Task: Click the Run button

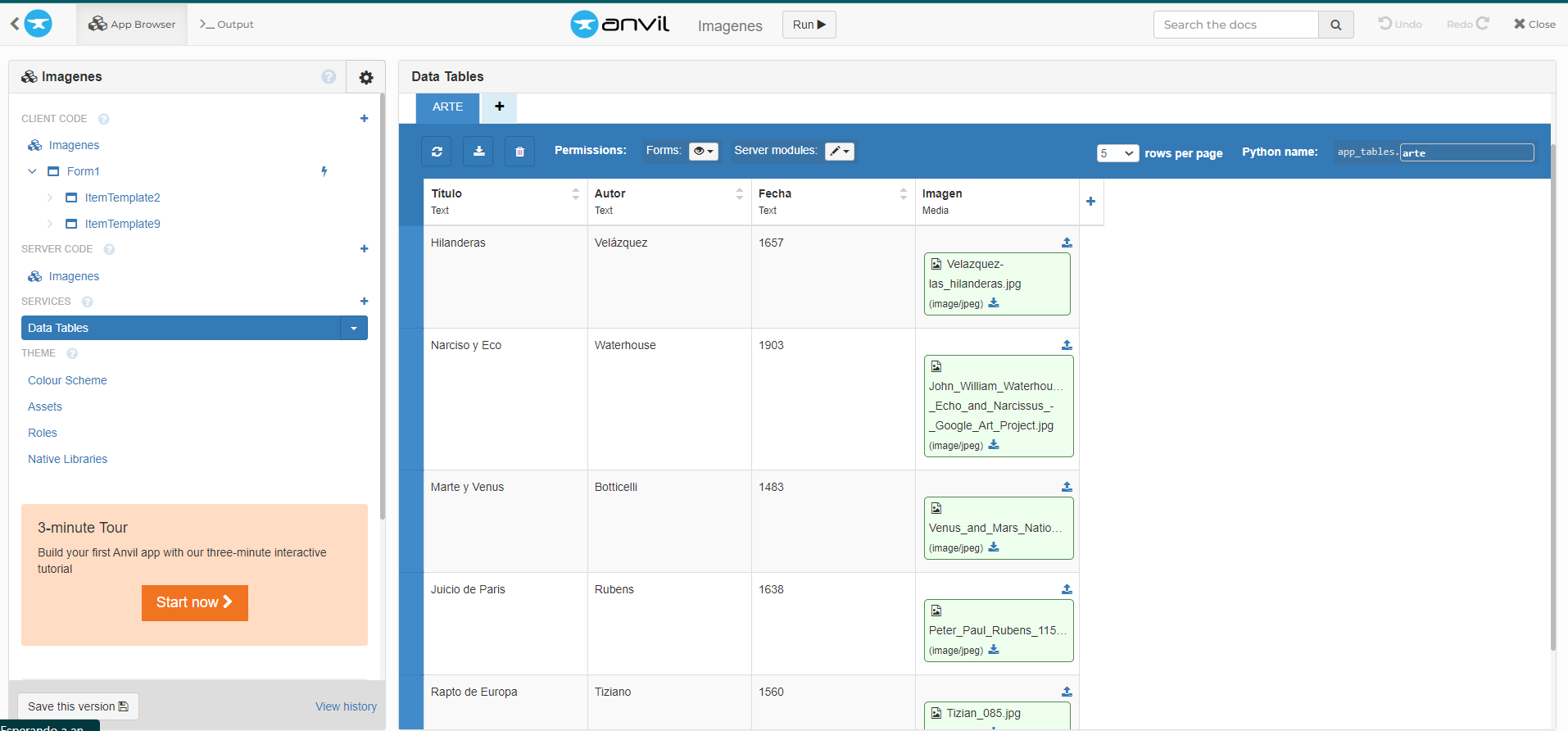Action: pyautogui.click(x=809, y=25)
